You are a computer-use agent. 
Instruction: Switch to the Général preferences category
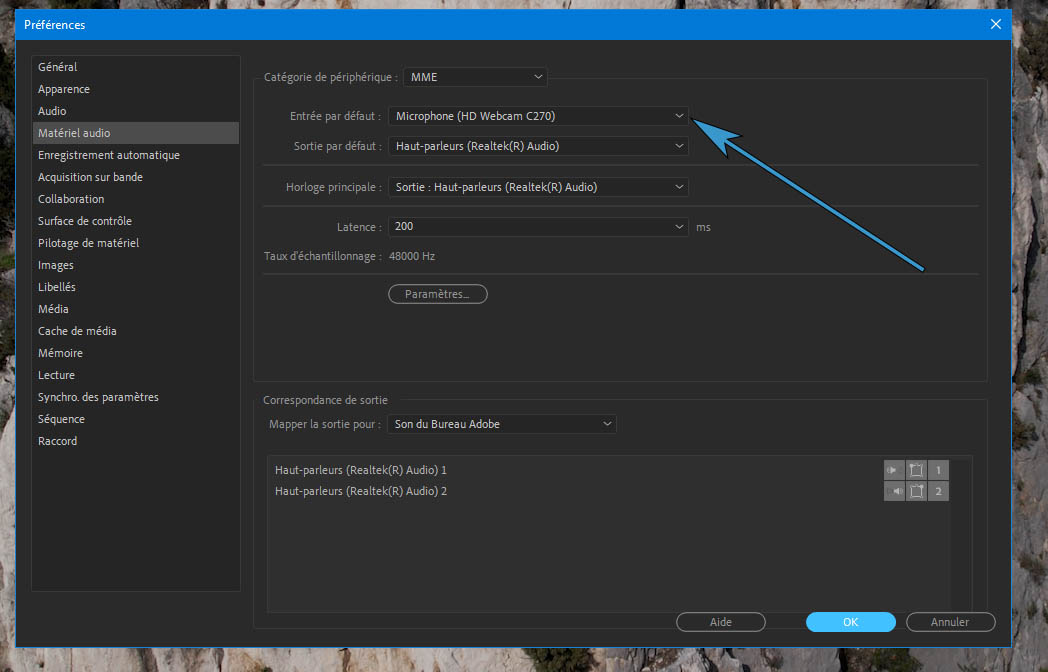click(58, 67)
